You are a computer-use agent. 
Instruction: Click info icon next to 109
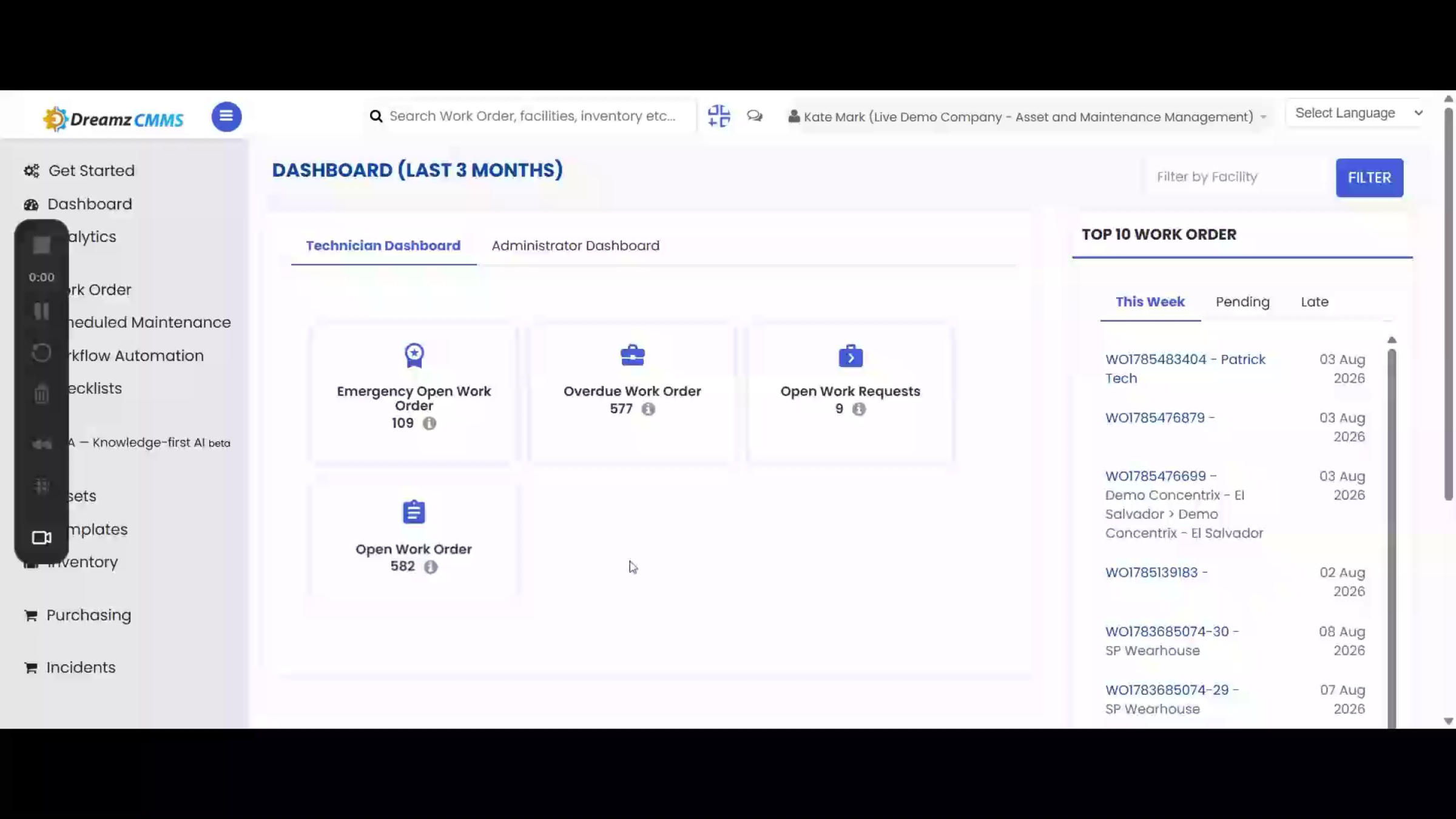tap(430, 423)
